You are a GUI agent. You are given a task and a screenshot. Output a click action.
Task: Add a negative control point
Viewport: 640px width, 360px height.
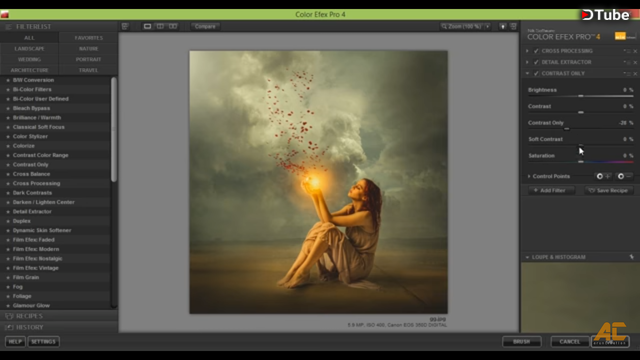[x=624, y=176]
